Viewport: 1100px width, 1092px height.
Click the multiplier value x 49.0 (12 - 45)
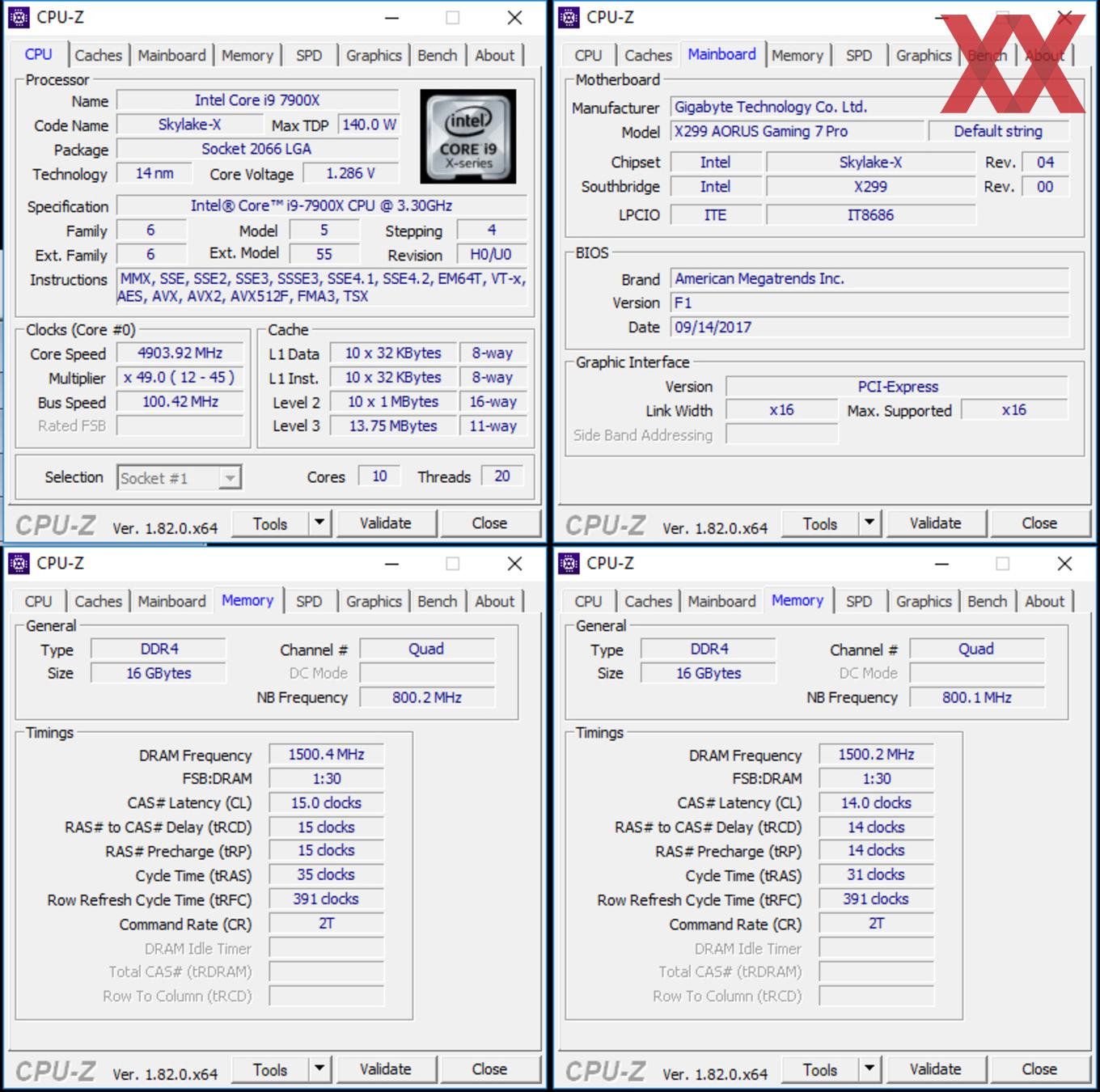click(x=180, y=377)
